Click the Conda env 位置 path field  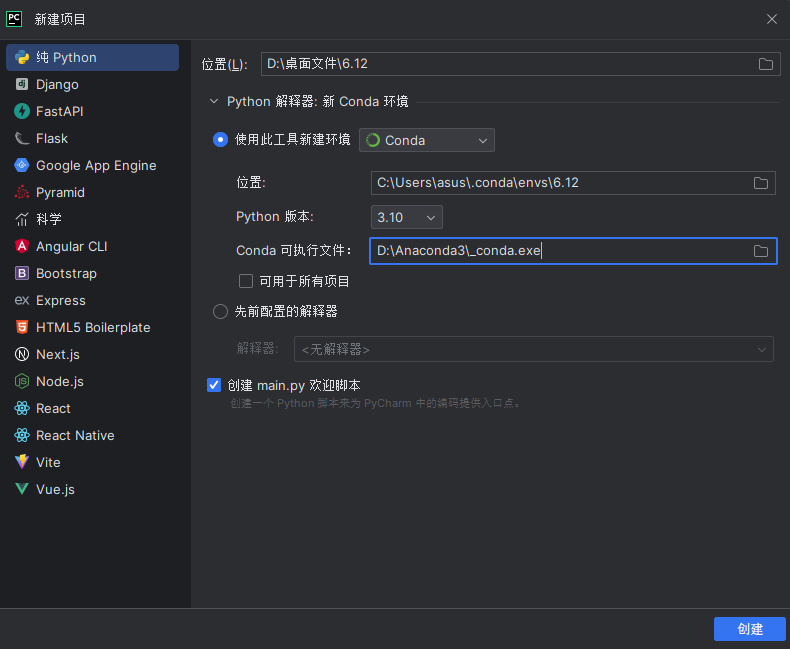click(x=573, y=183)
